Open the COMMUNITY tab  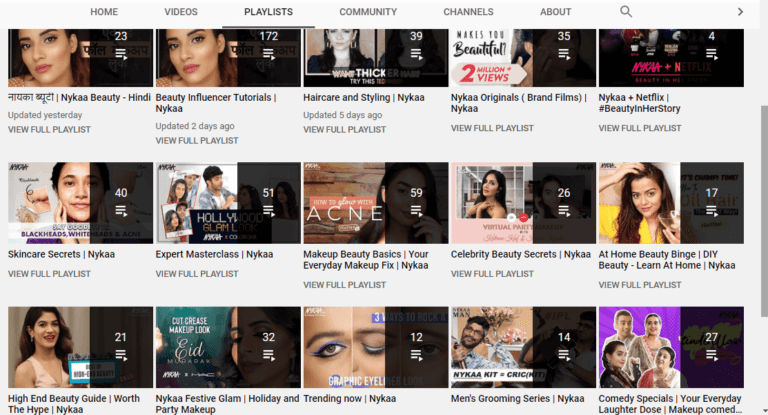pos(368,12)
